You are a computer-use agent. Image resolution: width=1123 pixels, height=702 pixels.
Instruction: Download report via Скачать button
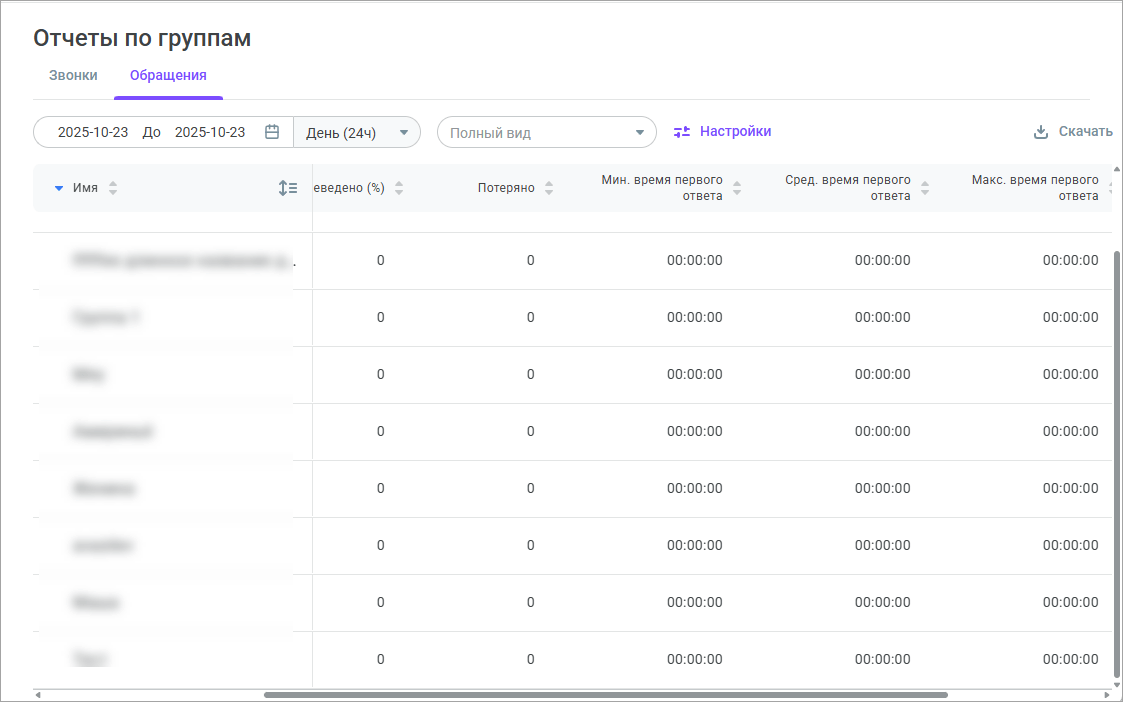click(1073, 132)
